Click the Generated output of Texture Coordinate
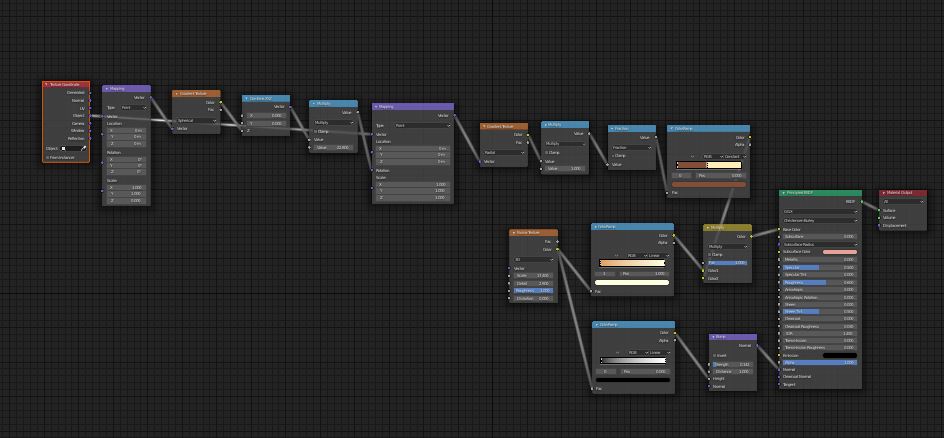Screen dimensions: 944x438 click(90, 93)
